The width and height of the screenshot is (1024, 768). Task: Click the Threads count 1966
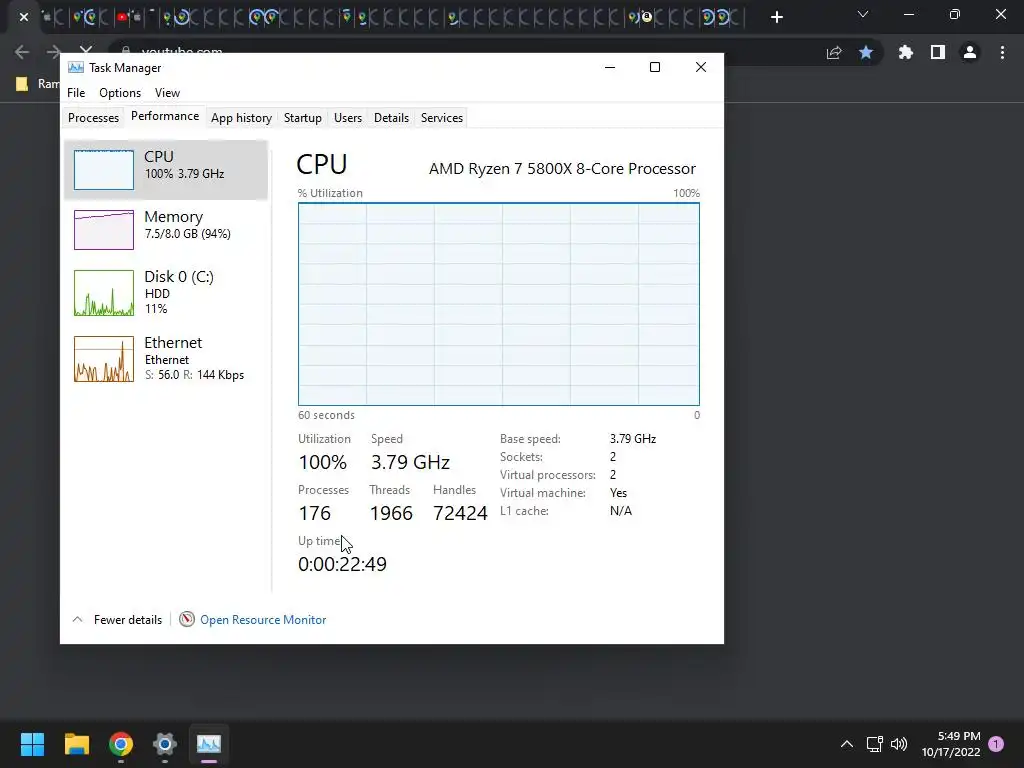tap(391, 513)
